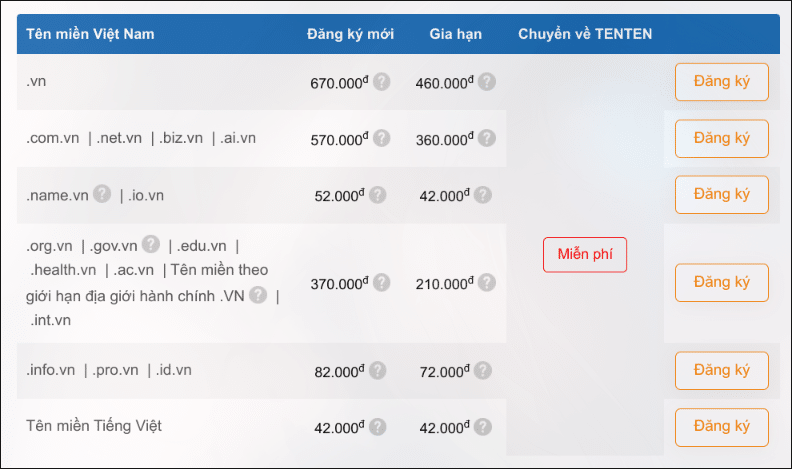Click Đăng ký in the .name.vn row
This screenshot has height=469, width=792.
click(722, 194)
